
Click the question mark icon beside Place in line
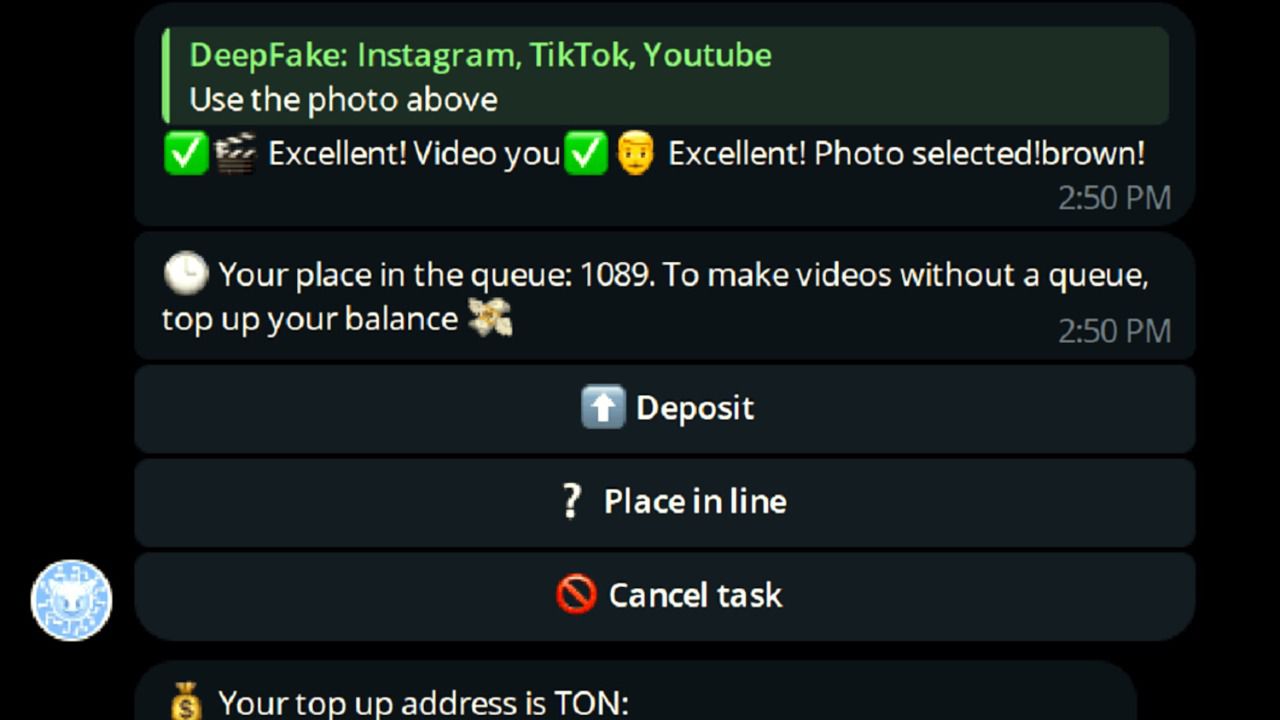pos(571,502)
